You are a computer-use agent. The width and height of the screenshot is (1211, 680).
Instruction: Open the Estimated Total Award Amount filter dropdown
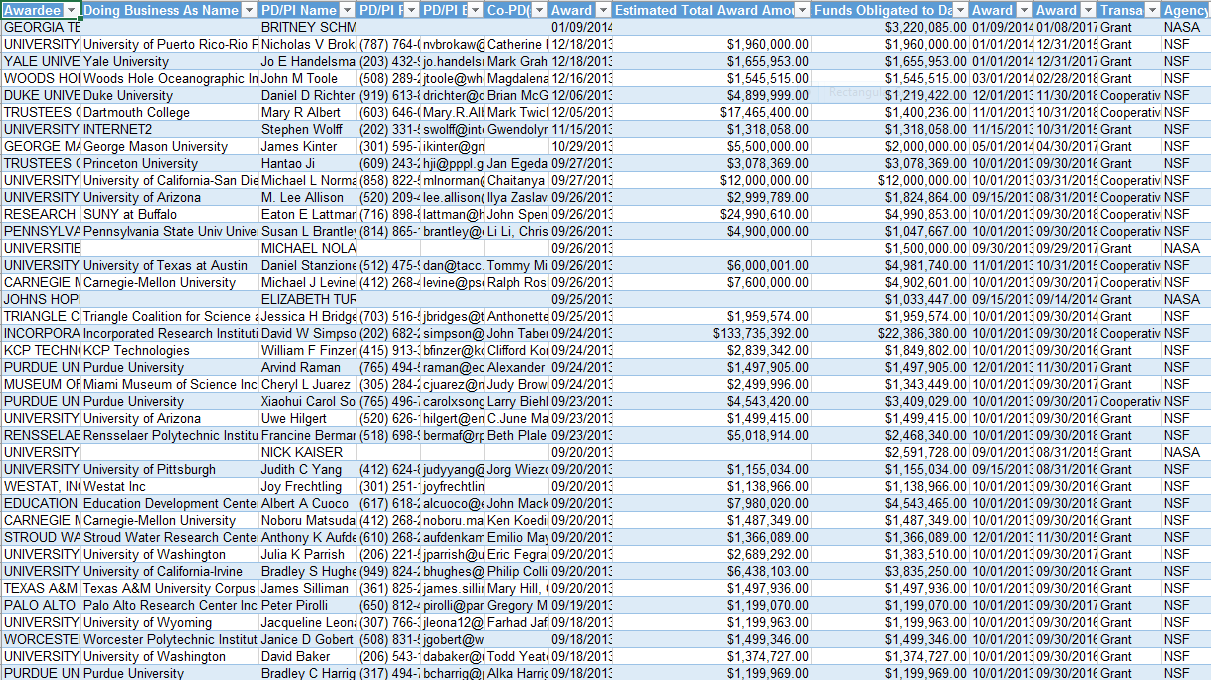[800, 10]
